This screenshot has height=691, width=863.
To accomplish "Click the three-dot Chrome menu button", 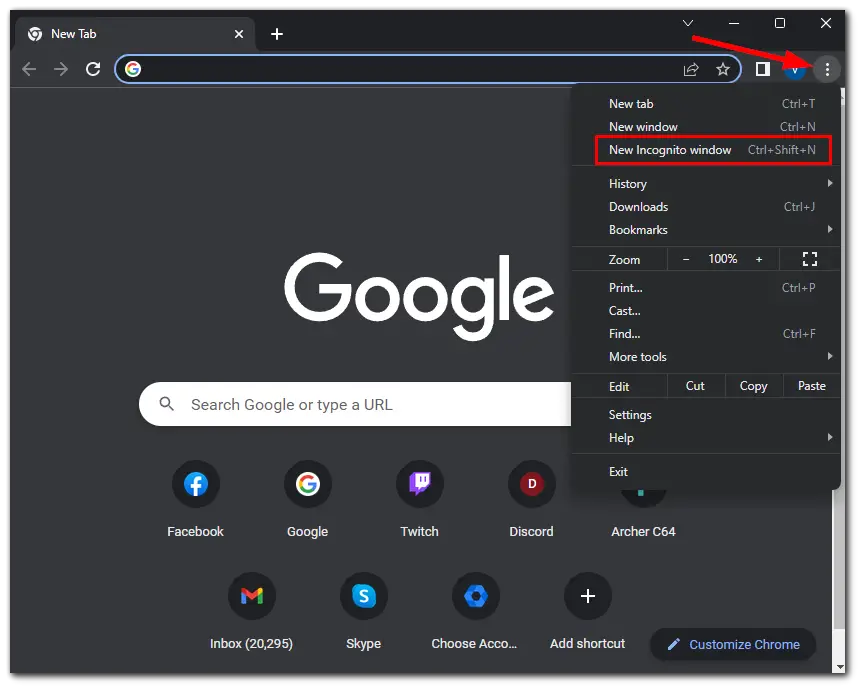I will pyautogui.click(x=827, y=69).
